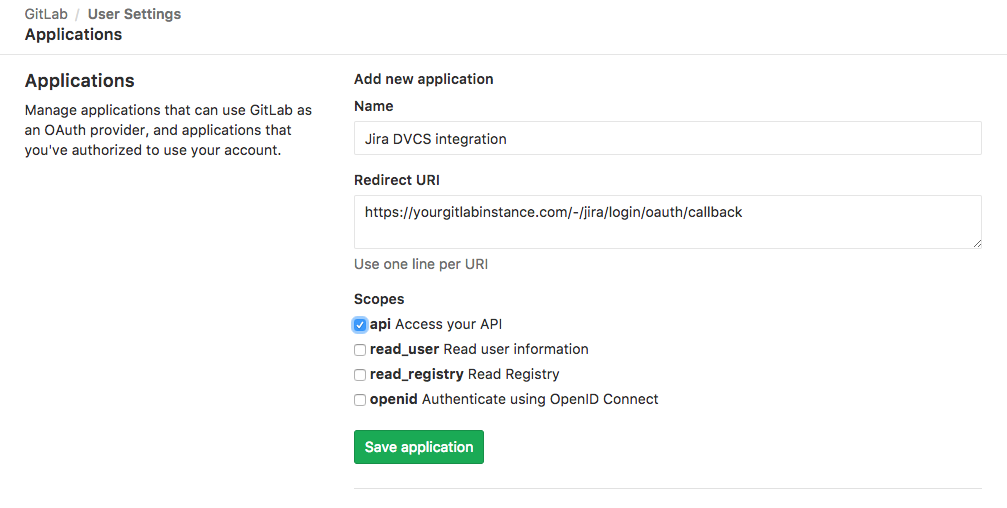Click the 'Add new application' heading
The image size is (1007, 508).
pyautogui.click(x=423, y=79)
